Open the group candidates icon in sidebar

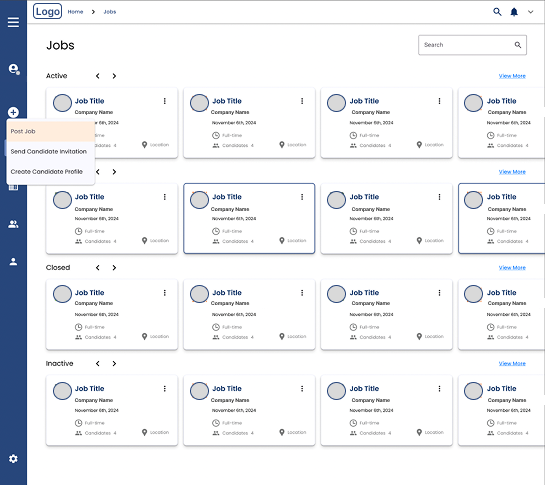coord(13,224)
